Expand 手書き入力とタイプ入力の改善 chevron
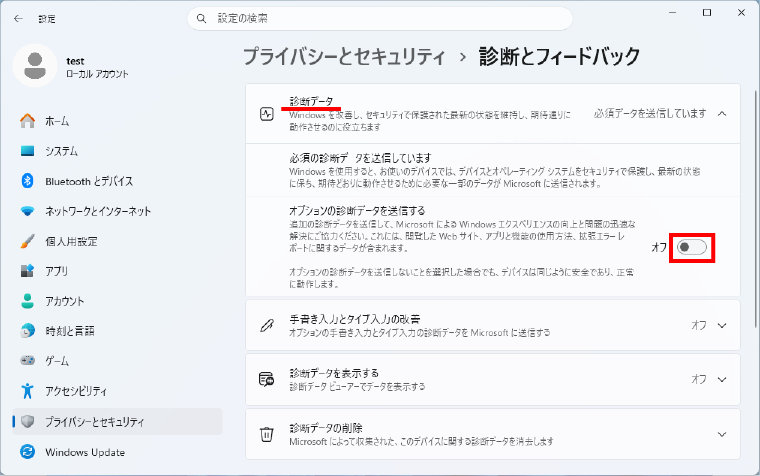This screenshot has height=476, width=760. (722, 325)
